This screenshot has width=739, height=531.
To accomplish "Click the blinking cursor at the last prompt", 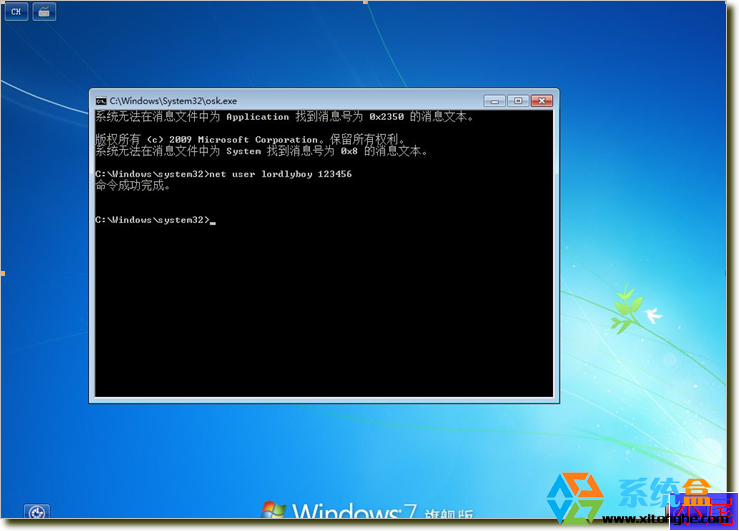I will [x=213, y=220].
